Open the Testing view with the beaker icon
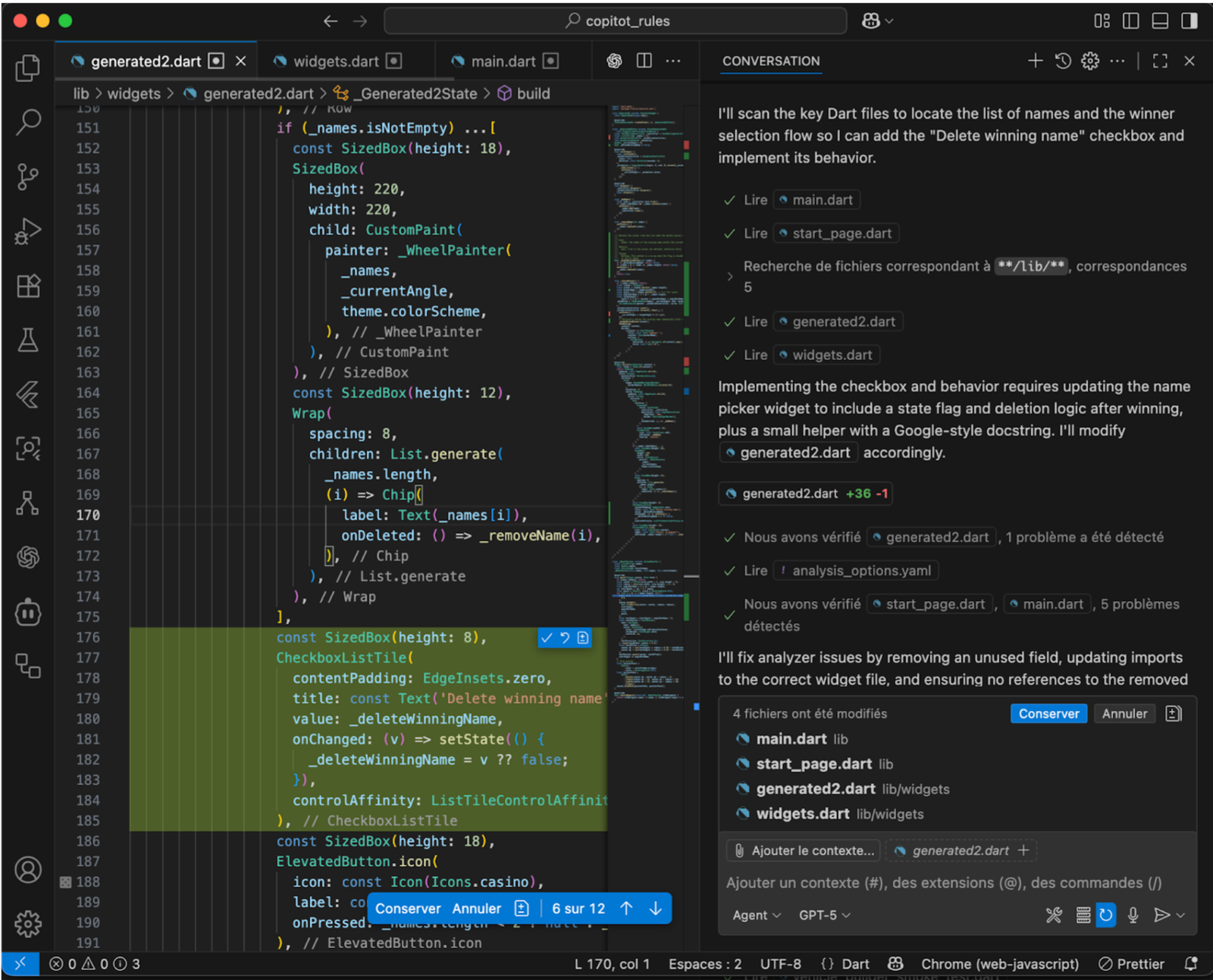This screenshot has height=980, width=1213. [28, 340]
